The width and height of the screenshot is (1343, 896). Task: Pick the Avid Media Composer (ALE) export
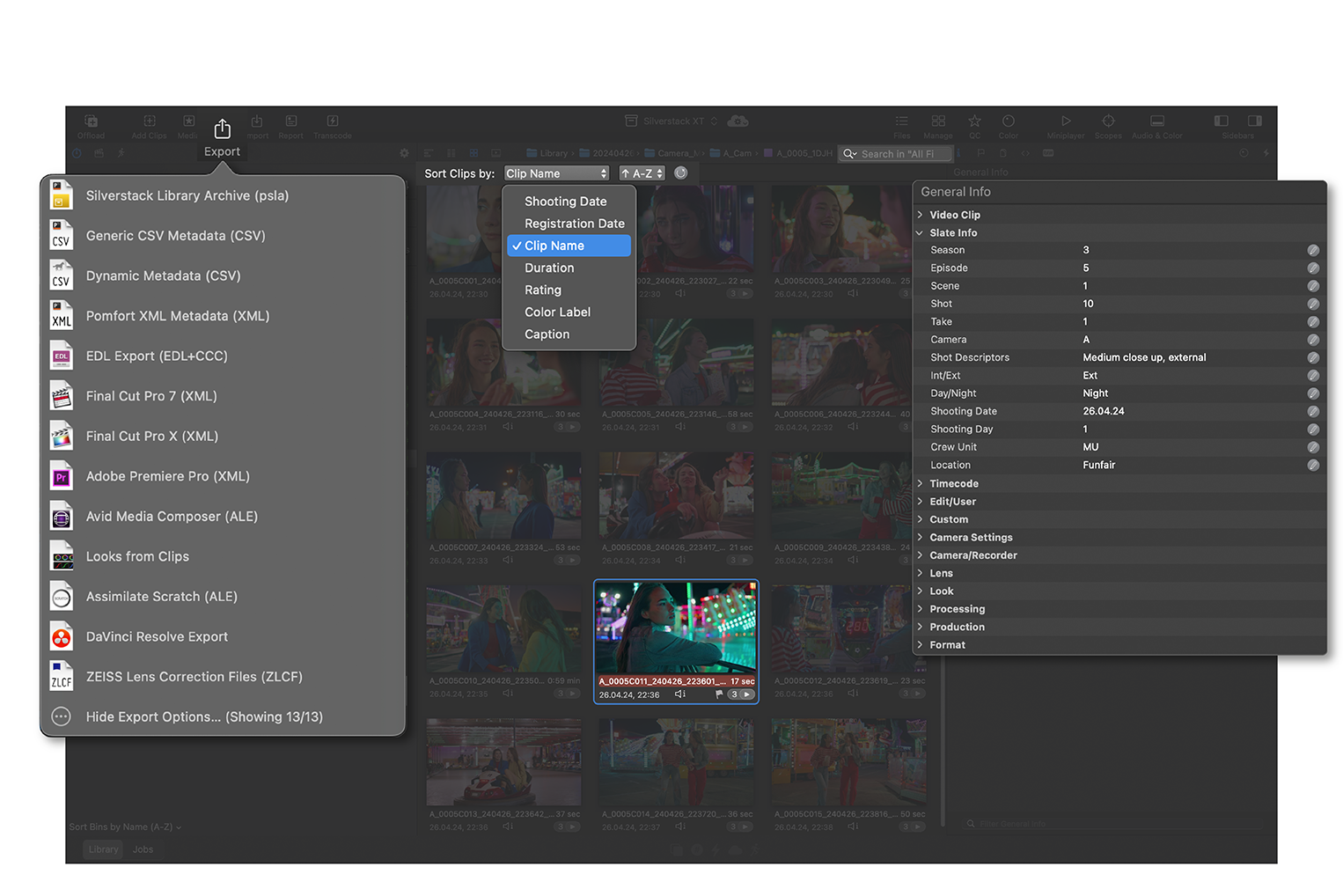click(172, 517)
